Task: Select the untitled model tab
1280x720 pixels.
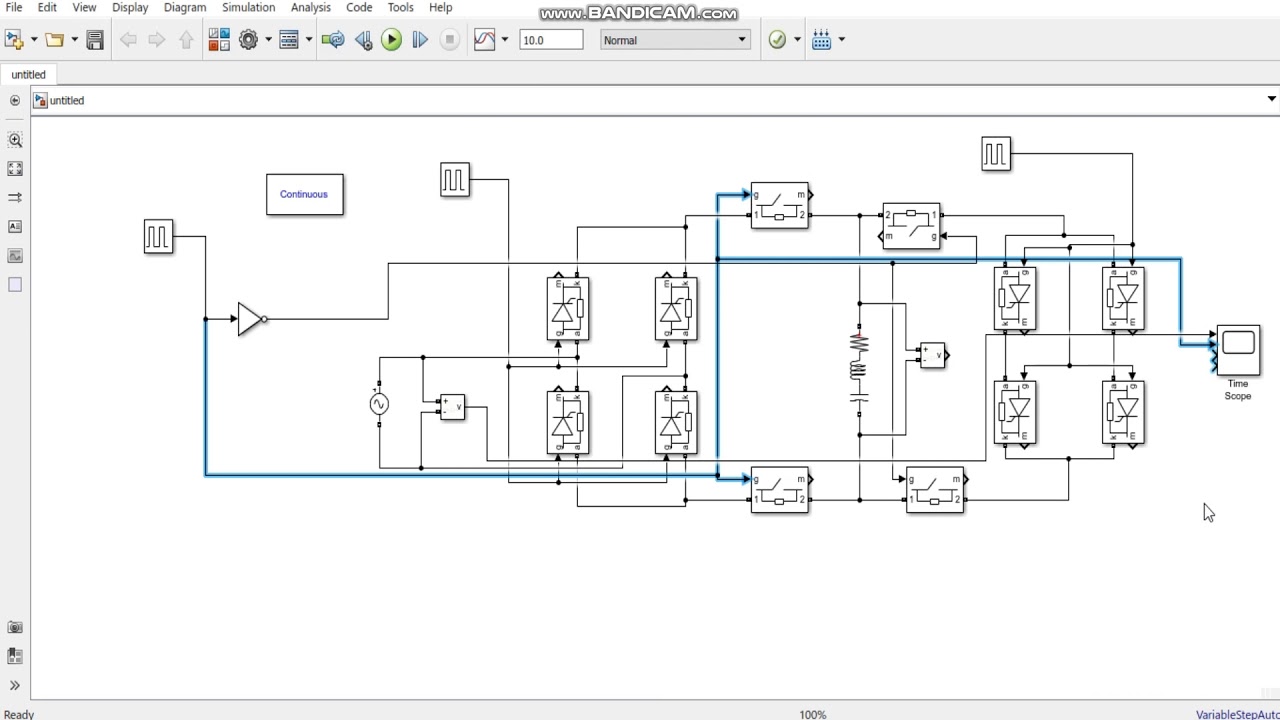Action: click(x=29, y=75)
